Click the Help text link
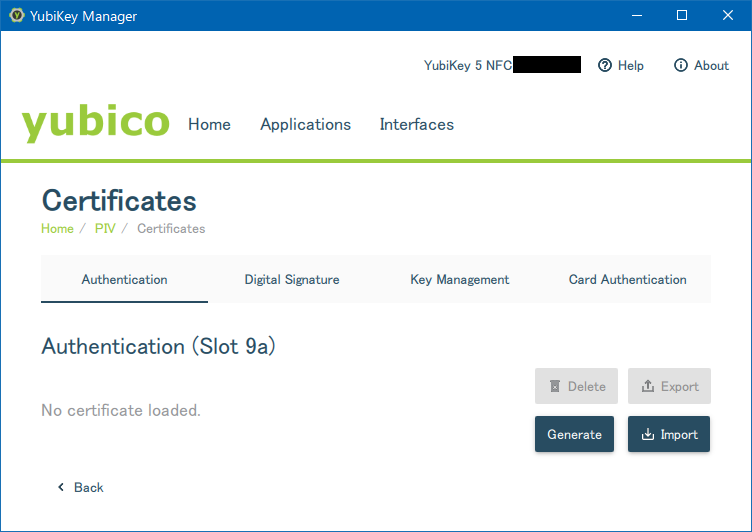 [x=630, y=65]
